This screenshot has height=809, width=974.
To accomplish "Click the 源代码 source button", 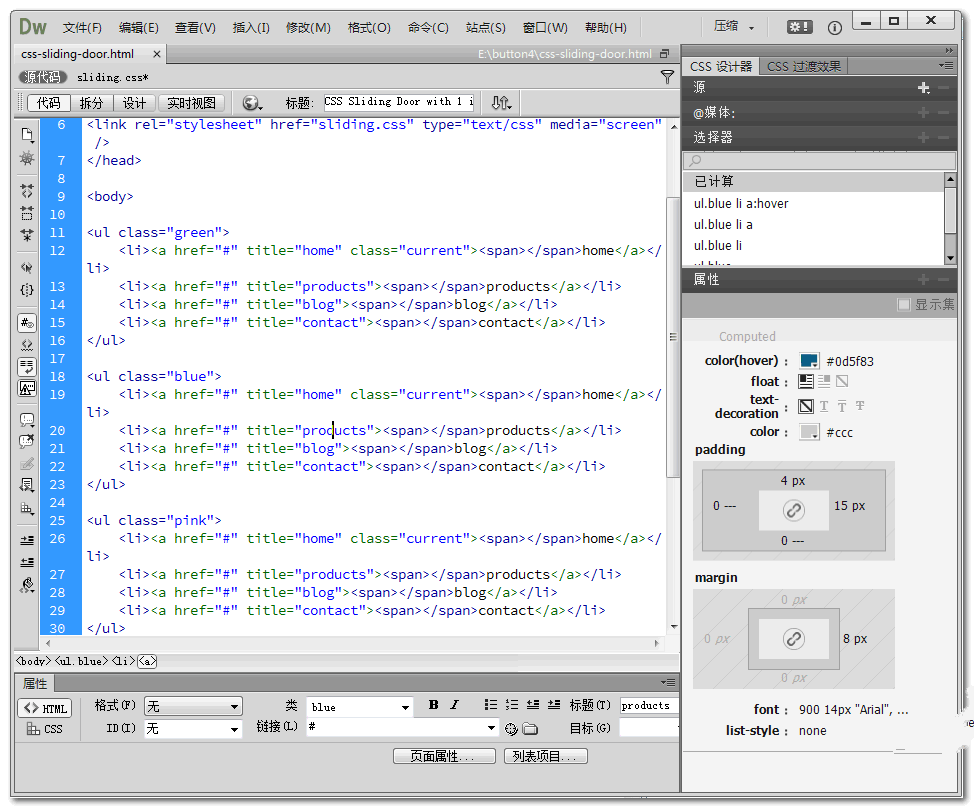I will tap(42, 77).
